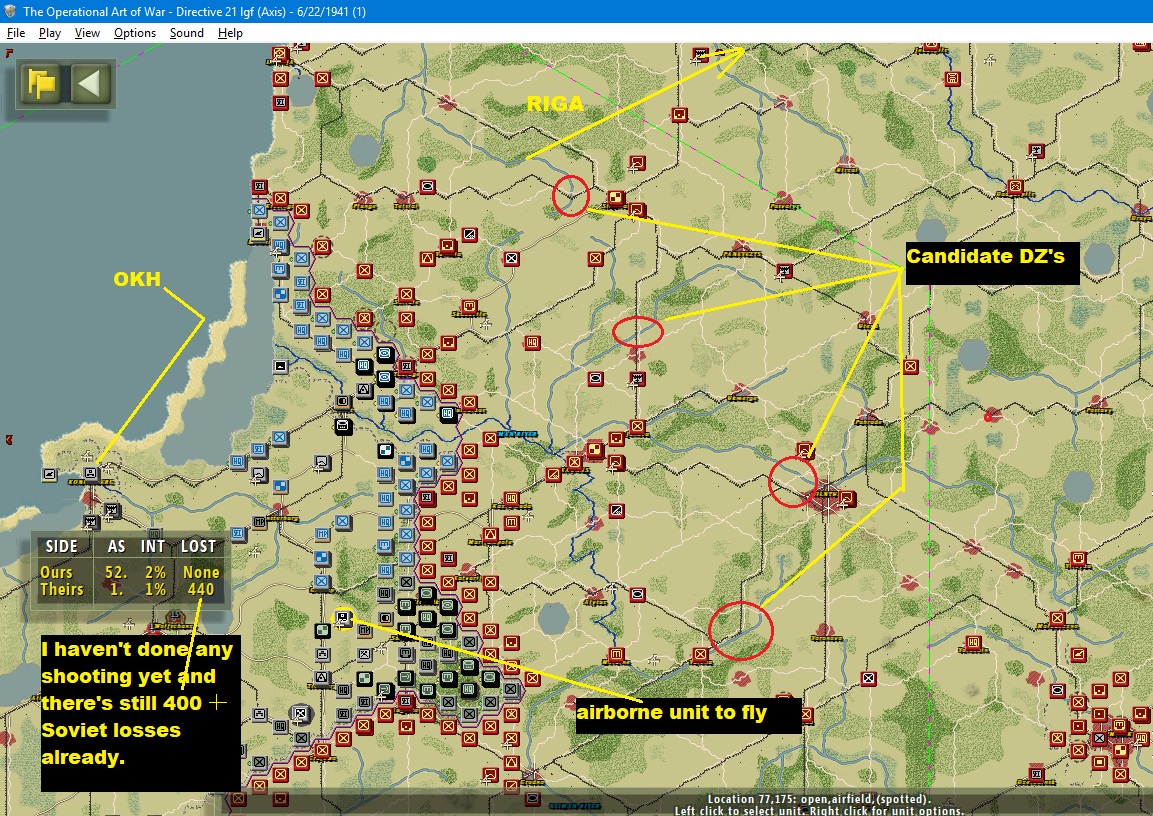Click the 'Location 77,175' status bar text

coord(818,799)
